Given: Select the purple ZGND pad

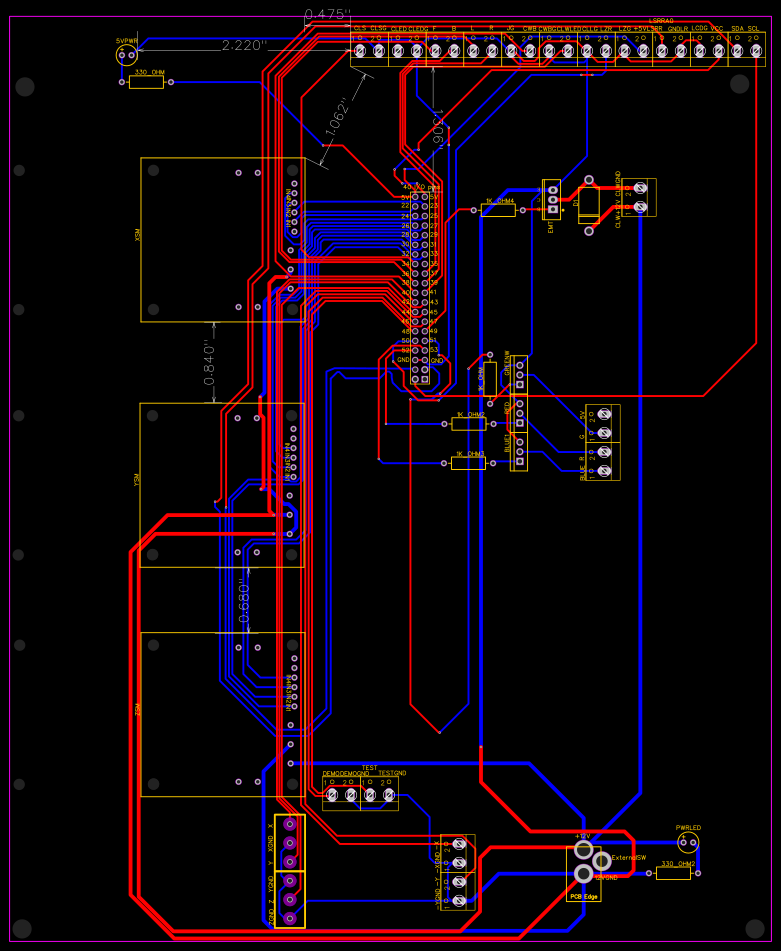Looking at the screenshot, I should coord(290,918).
